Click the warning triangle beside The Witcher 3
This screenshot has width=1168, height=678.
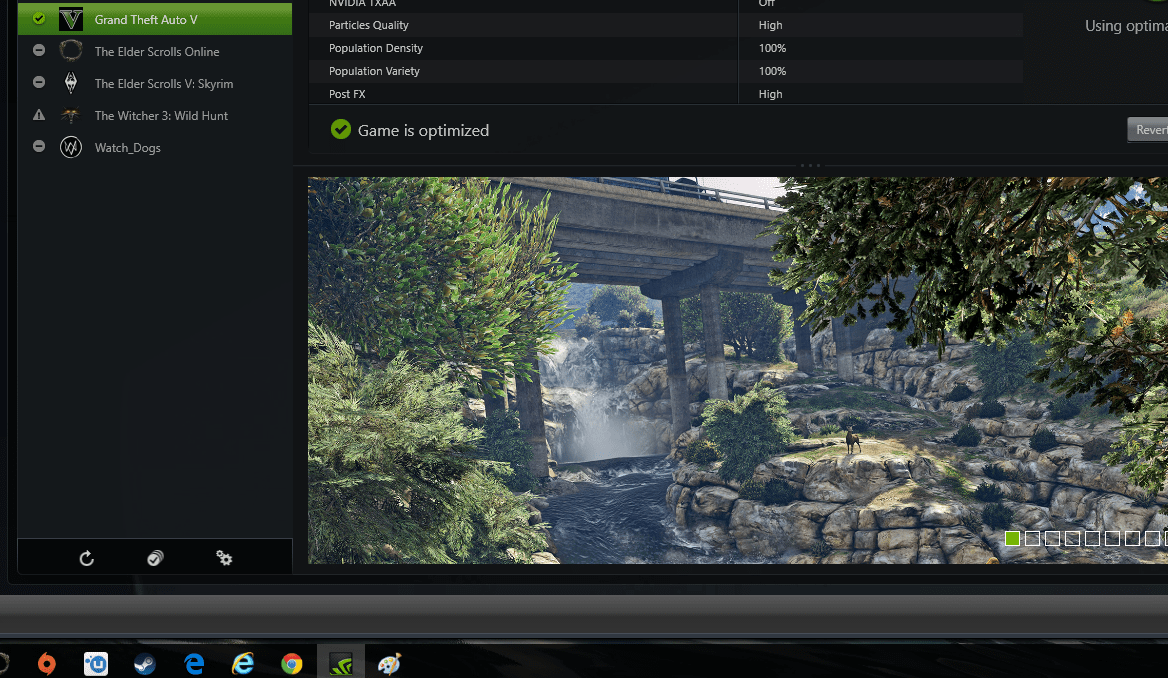(x=39, y=115)
